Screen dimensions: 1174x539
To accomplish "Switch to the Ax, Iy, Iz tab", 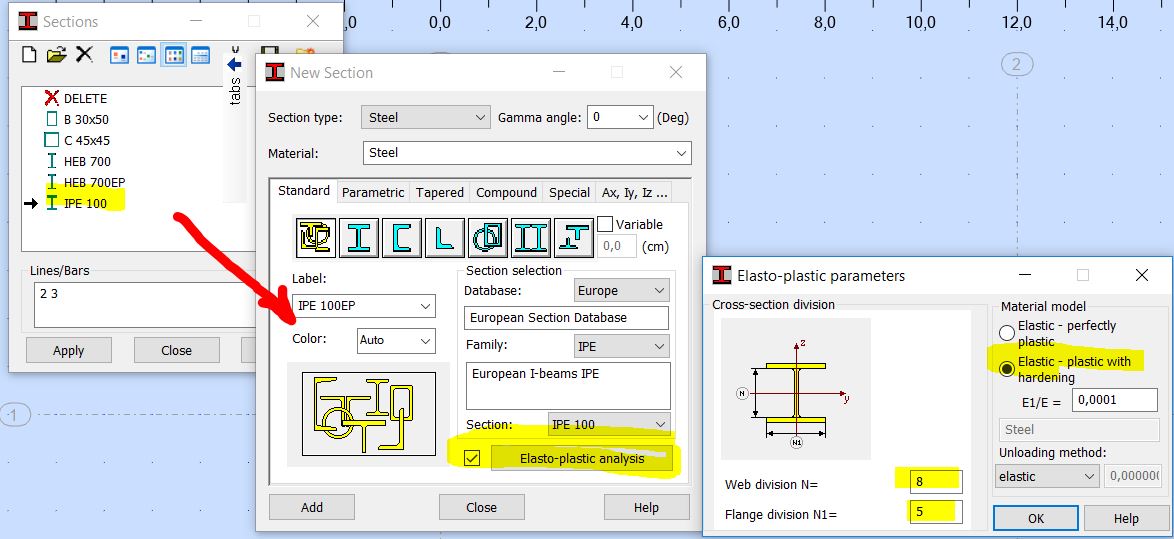I will tap(633, 192).
